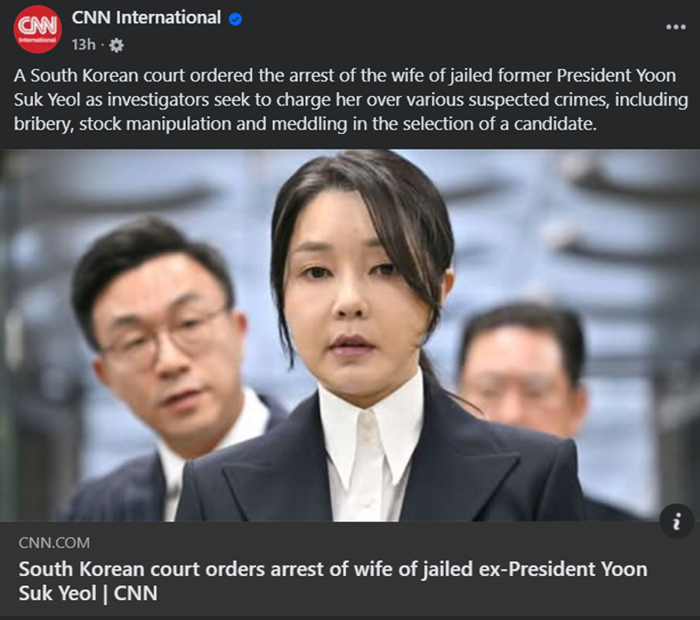Click the post caption text
This screenshot has width=700, height=620.
pyautogui.click(x=350, y=100)
